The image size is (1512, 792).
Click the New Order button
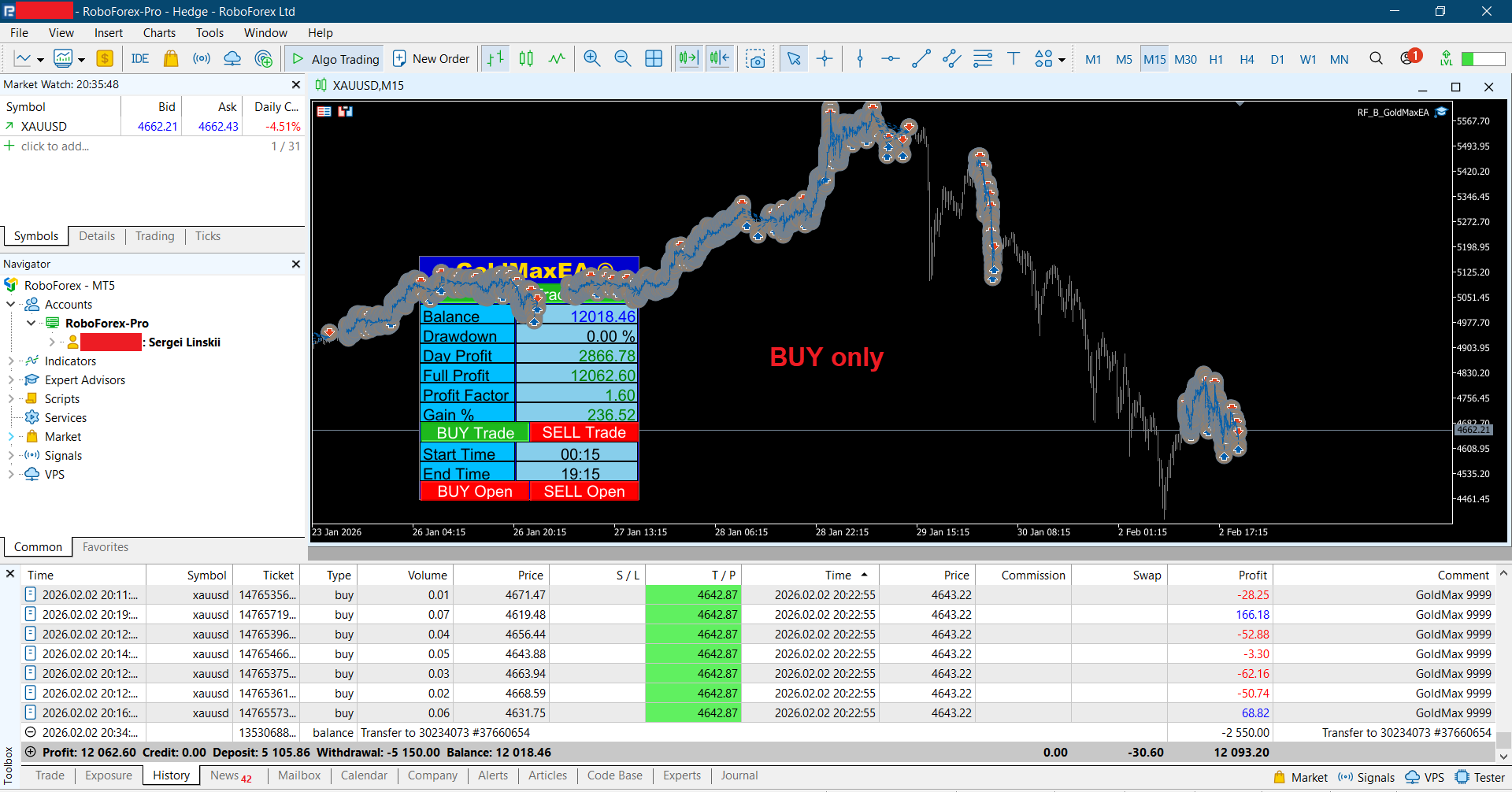tap(431, 59)
